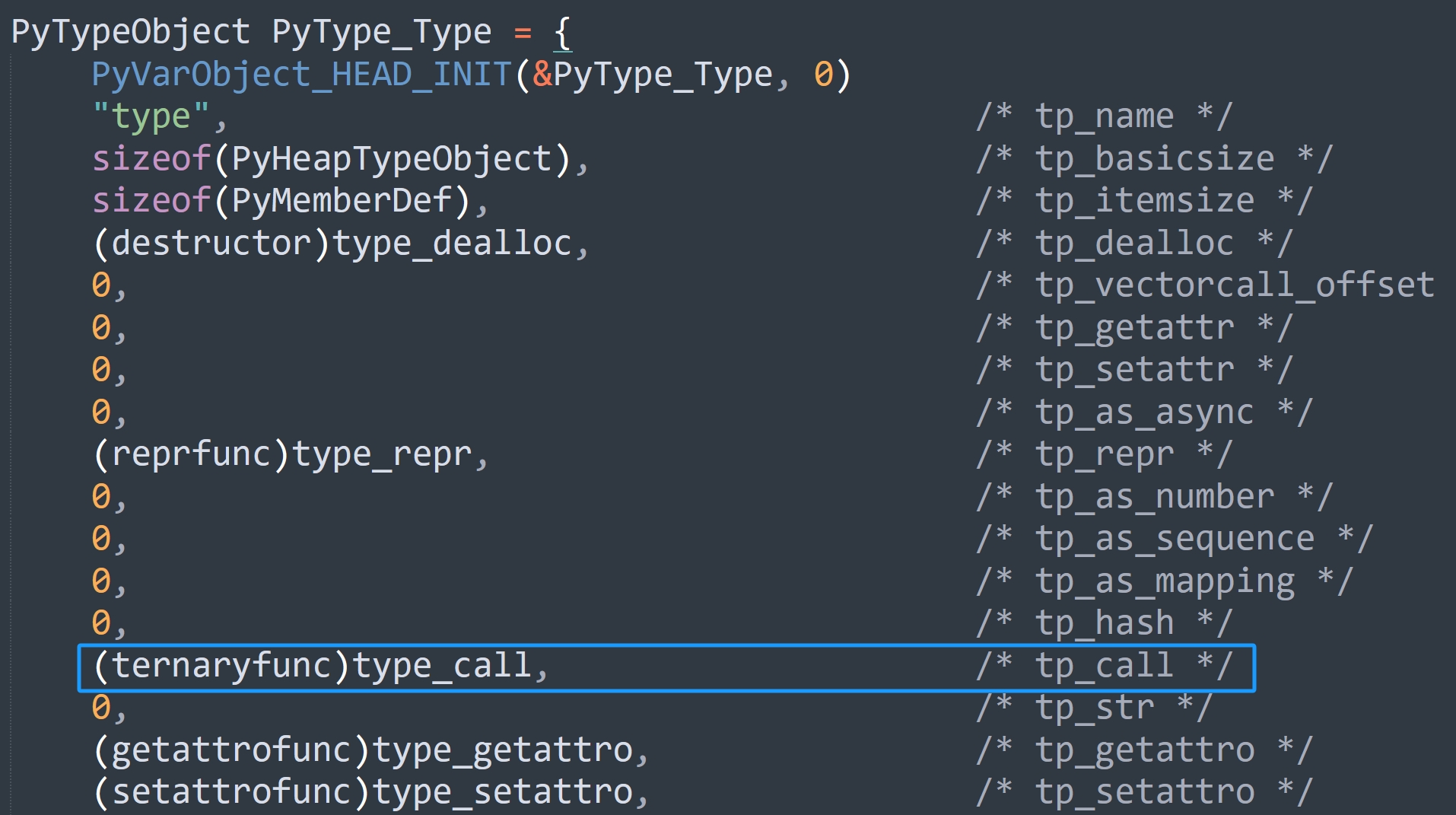Click the &PyType_Type argument
The image size is (1456, 815).
pos(653,75)
